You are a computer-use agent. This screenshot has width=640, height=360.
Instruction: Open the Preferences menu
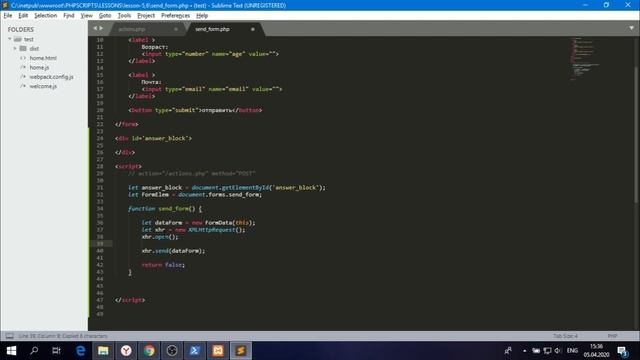(175, 16)
